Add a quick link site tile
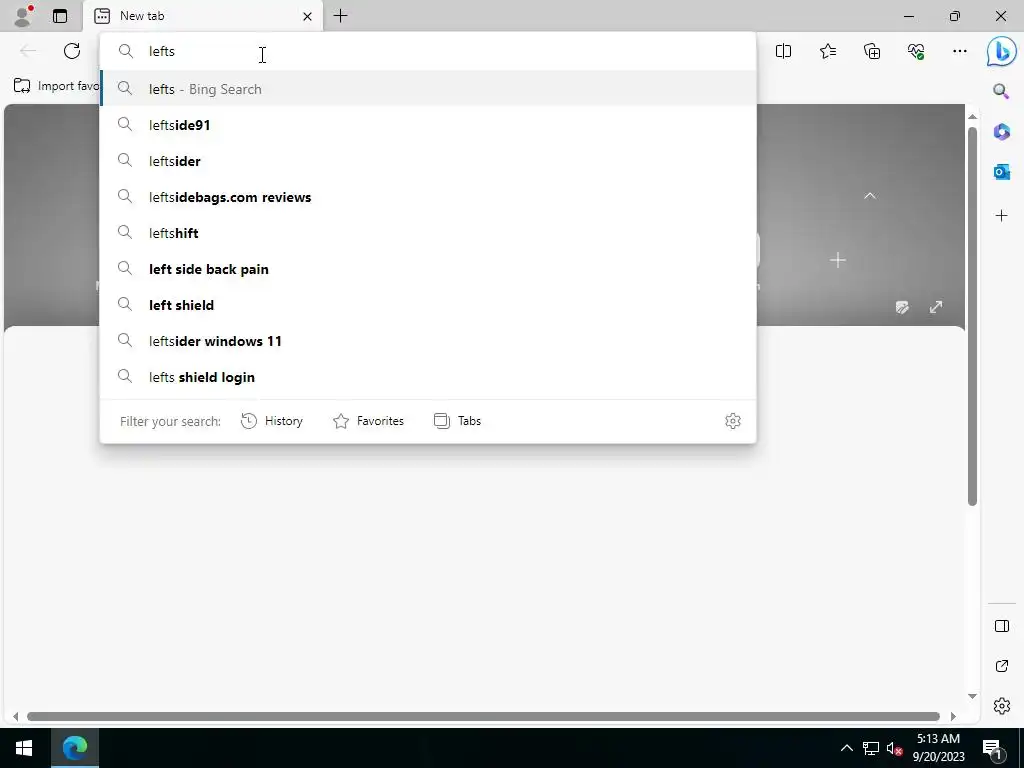 (x=838, y=261)
